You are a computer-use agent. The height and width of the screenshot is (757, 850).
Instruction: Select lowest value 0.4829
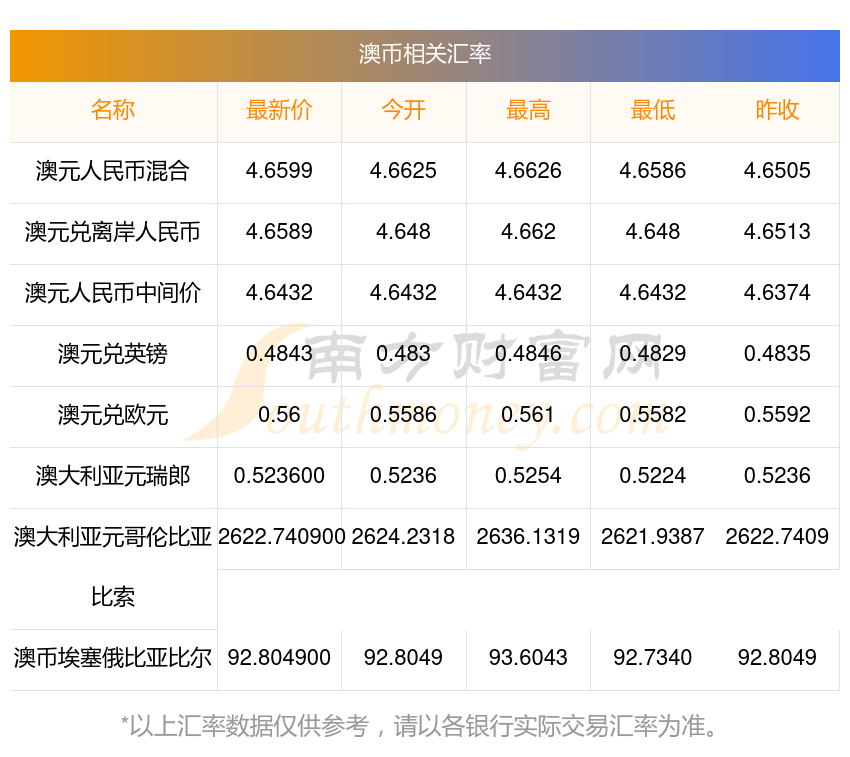pos(653,354)
